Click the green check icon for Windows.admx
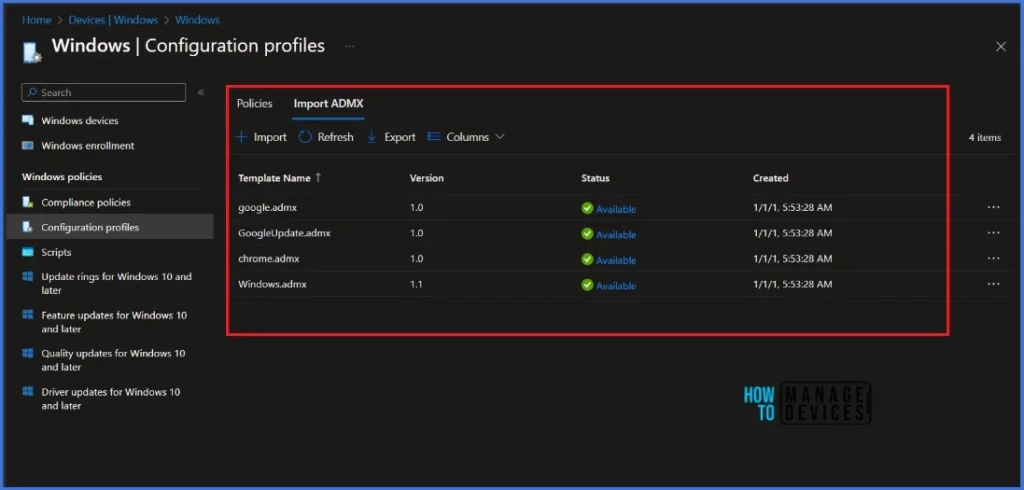1024x490 pixels. point(587,285)
